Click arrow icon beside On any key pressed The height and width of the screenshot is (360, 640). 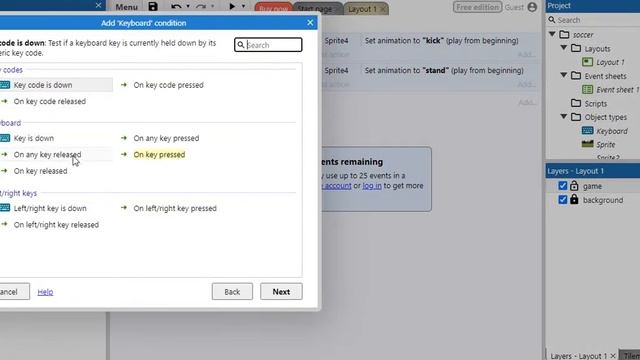click(x=124, y=138)
